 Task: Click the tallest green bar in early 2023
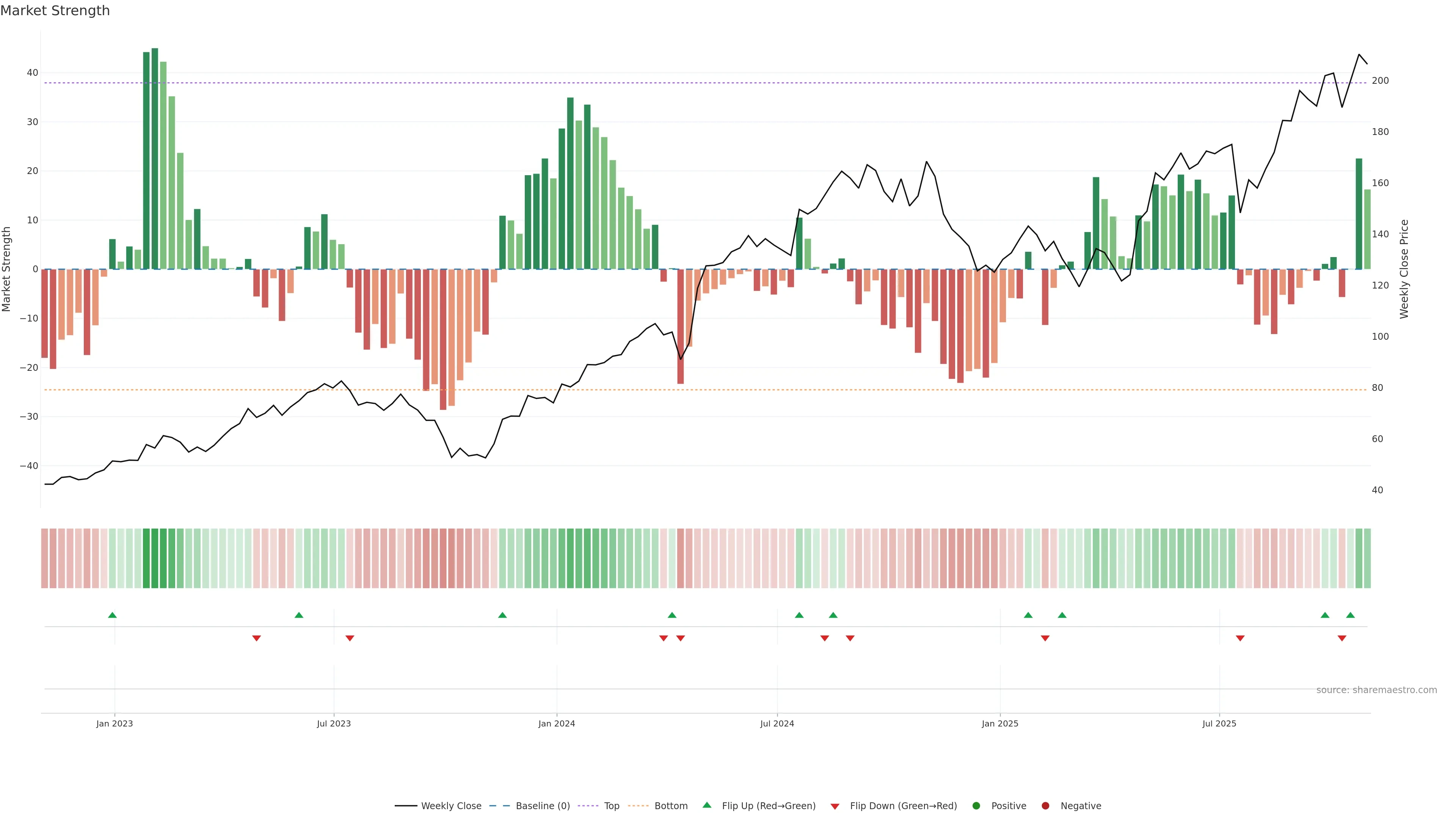click(x=155, y=158)
